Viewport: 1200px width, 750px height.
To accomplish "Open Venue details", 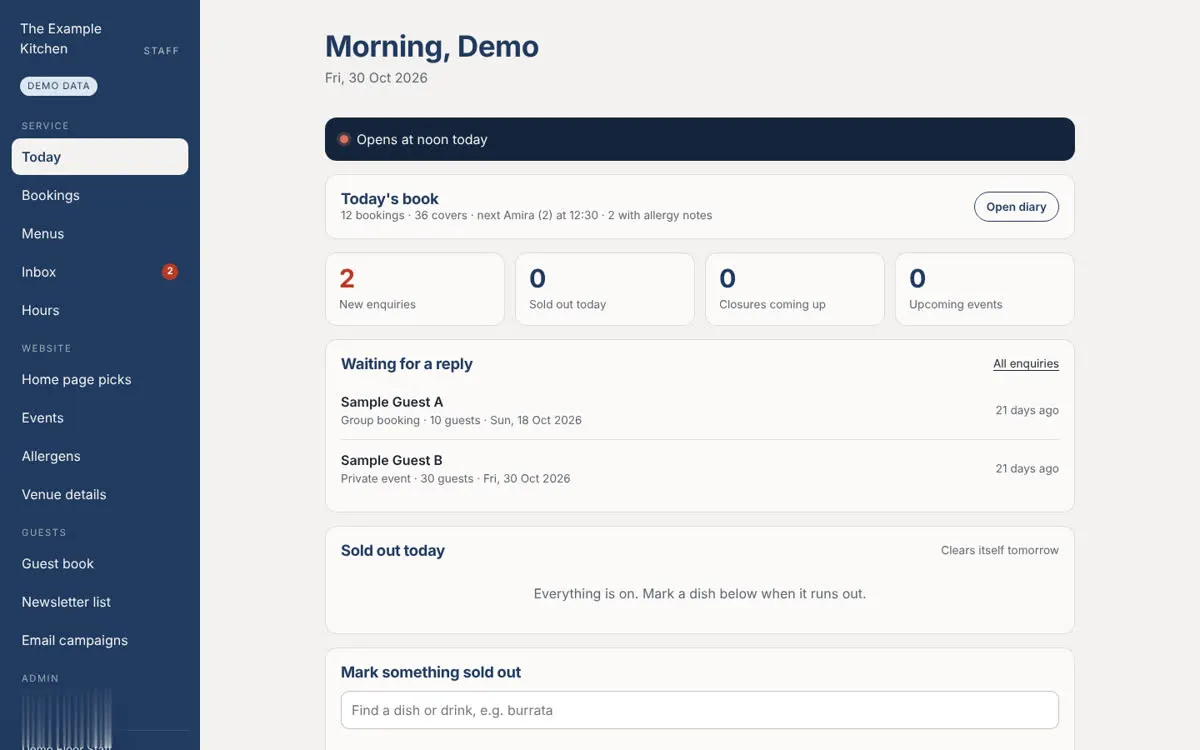I will click(100, 494).
